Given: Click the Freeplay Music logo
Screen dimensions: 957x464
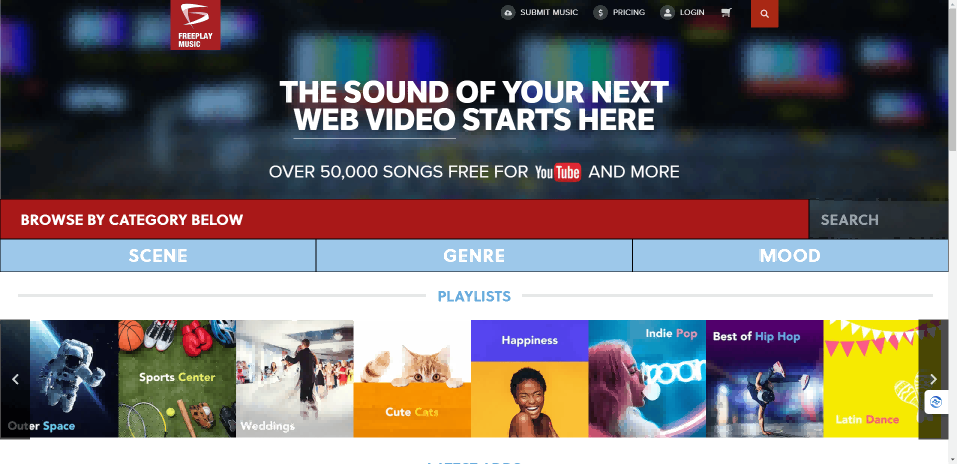Looking at the screenshot, I should click(x=195, y=24).
